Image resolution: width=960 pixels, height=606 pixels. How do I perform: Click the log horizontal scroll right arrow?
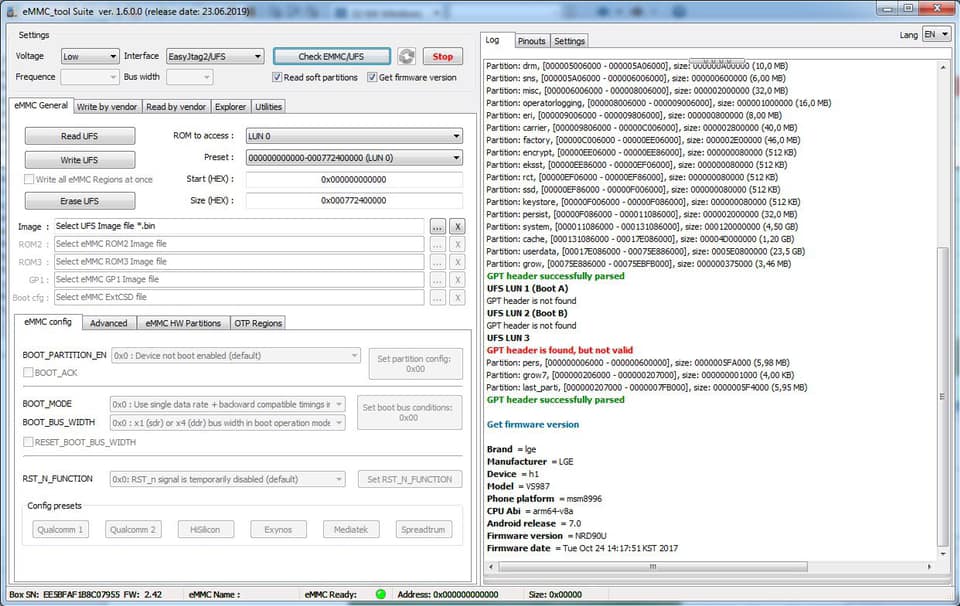point(929,567)
